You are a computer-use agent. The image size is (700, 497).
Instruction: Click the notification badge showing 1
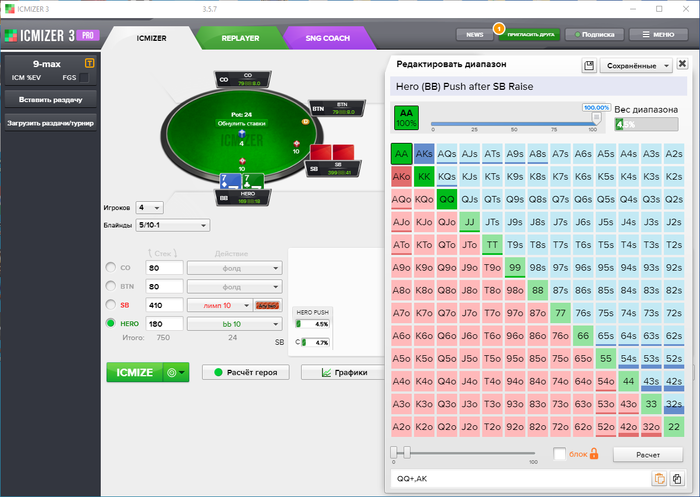click(x=499, y=29)
